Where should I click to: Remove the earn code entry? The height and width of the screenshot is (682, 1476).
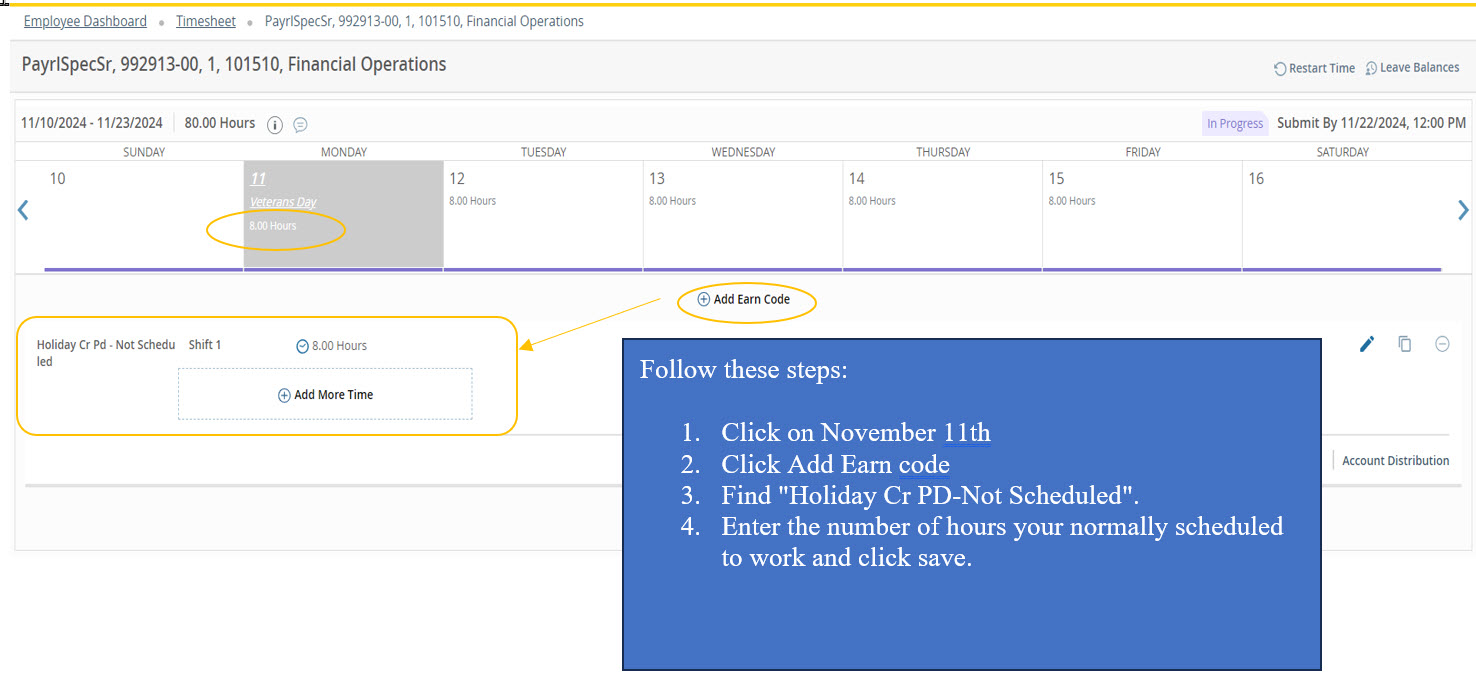1442,344
